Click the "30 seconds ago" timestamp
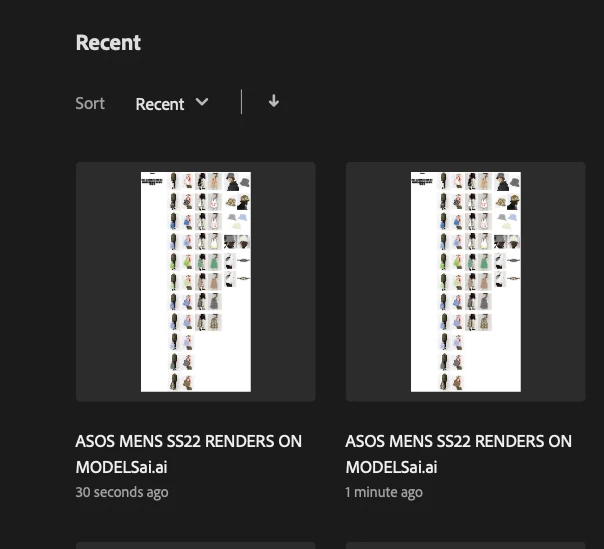The height and width of the screenshot is (549, 604). pos(122,492)
